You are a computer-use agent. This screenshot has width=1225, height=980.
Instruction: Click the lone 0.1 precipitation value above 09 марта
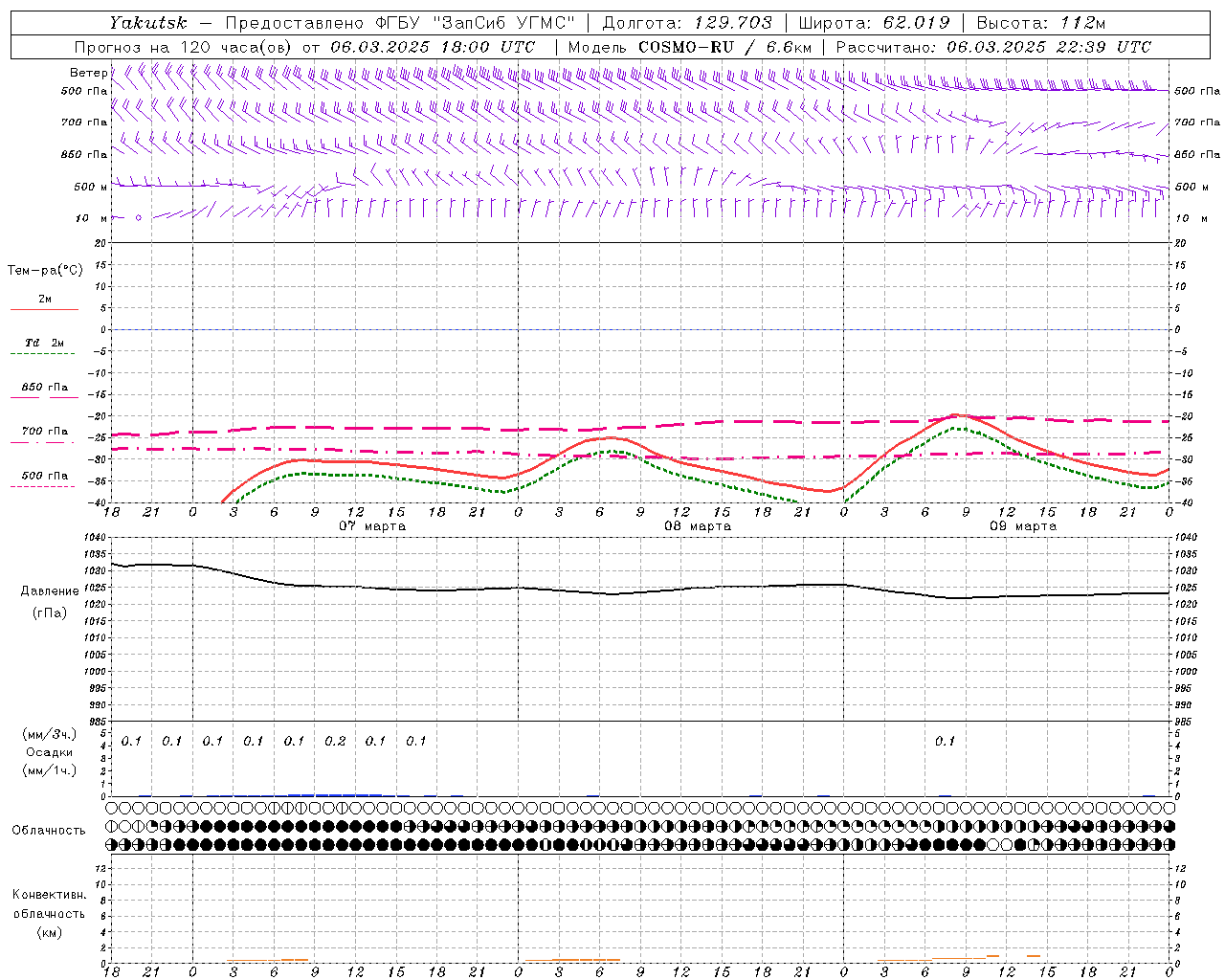945,741
